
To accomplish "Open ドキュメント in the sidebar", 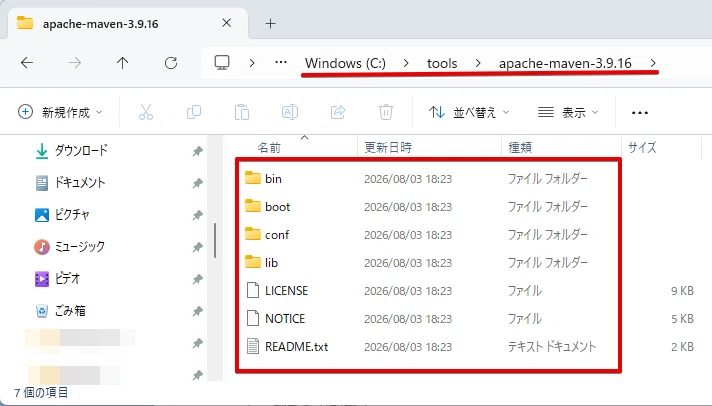I will [80, 183].
